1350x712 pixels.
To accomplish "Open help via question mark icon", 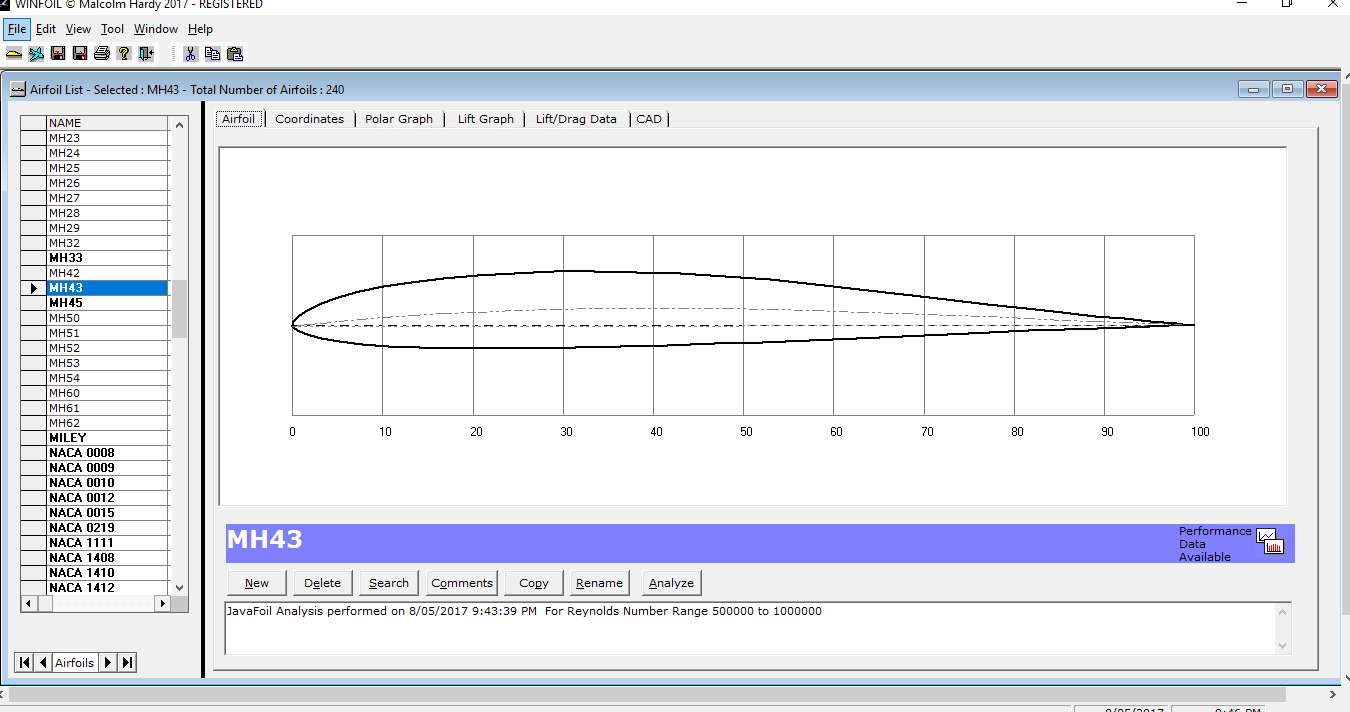I will coord(124,53).
